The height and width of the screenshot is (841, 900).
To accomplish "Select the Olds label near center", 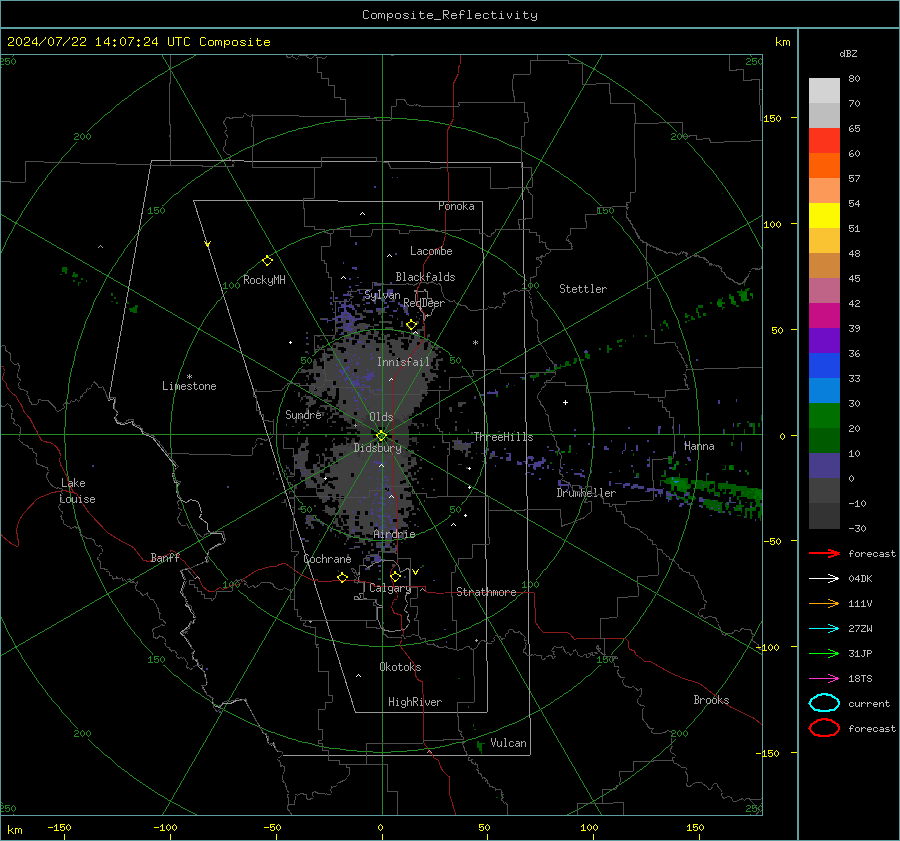I will [381, 417].
